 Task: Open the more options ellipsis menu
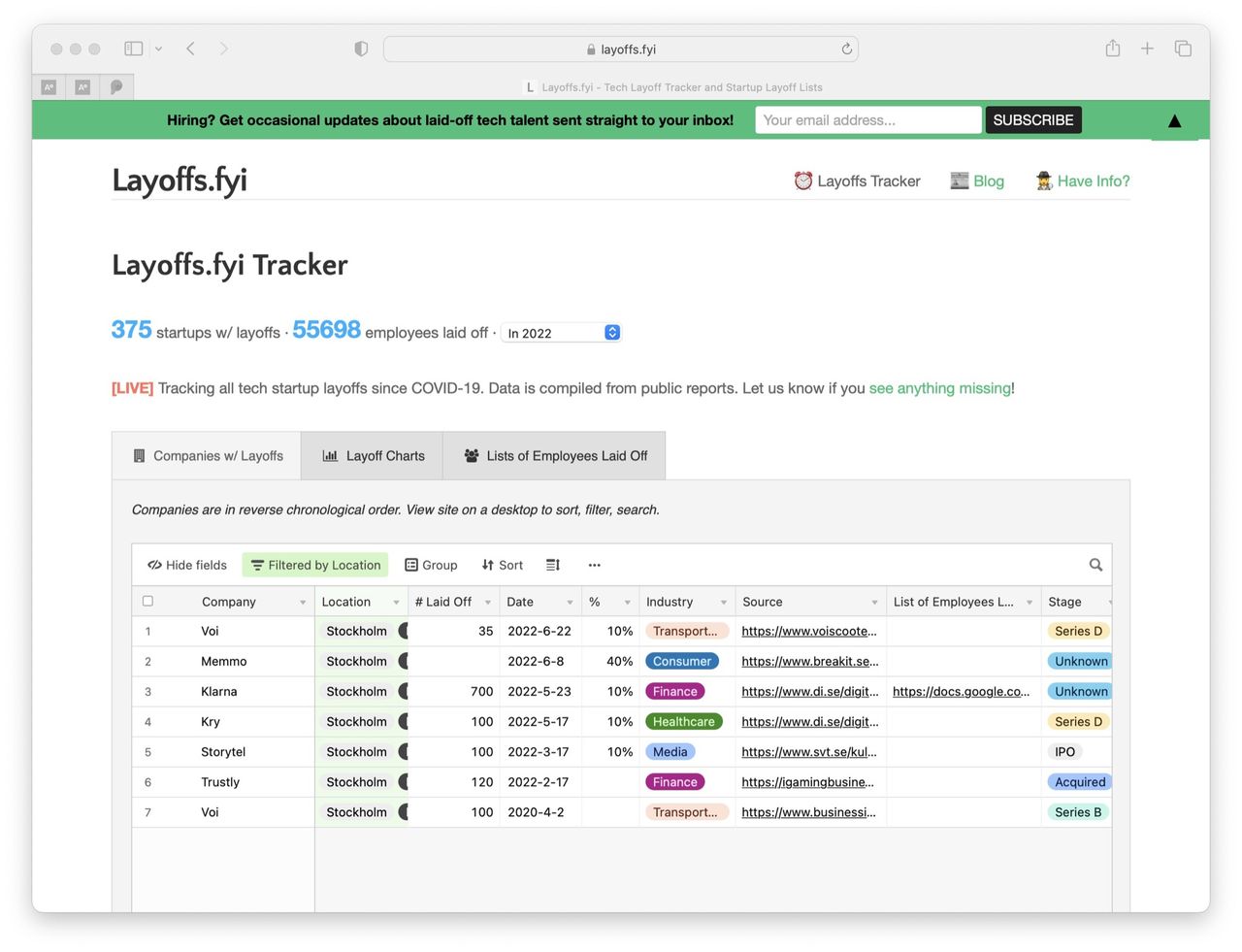594,565
